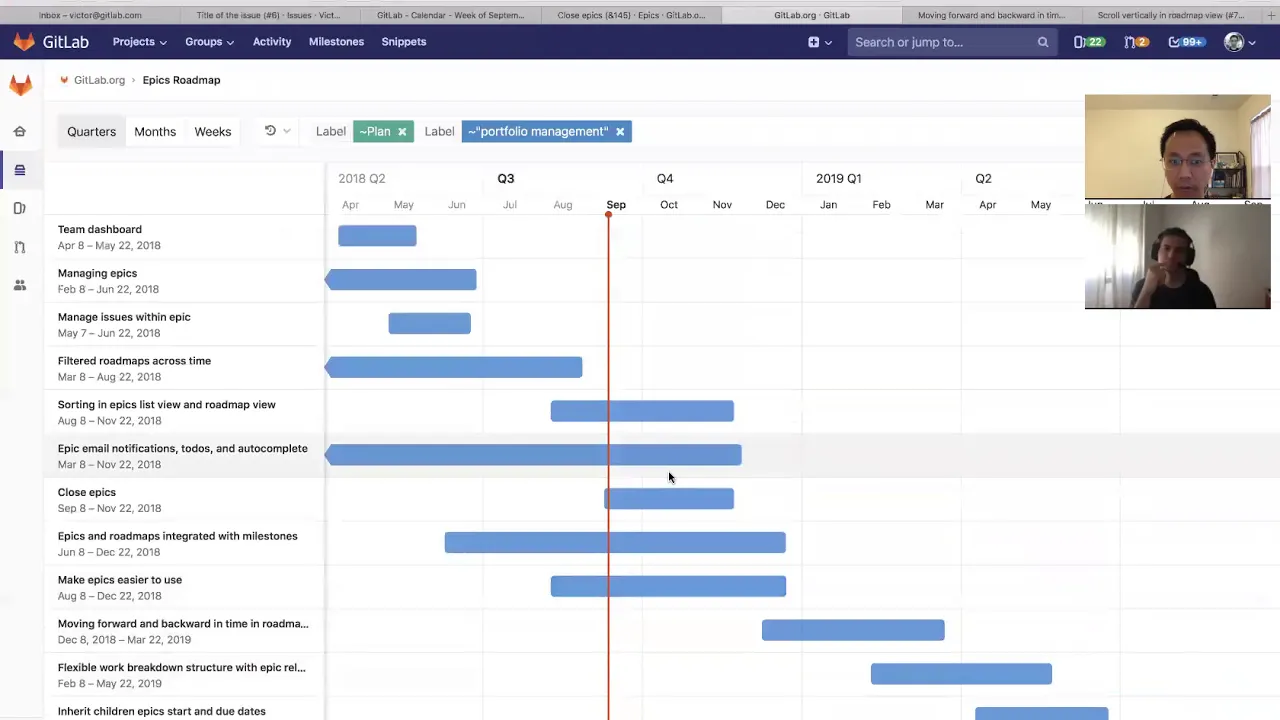Open the new item plus icon
The width and height of the screenshot is (1280, 720).
813,42
